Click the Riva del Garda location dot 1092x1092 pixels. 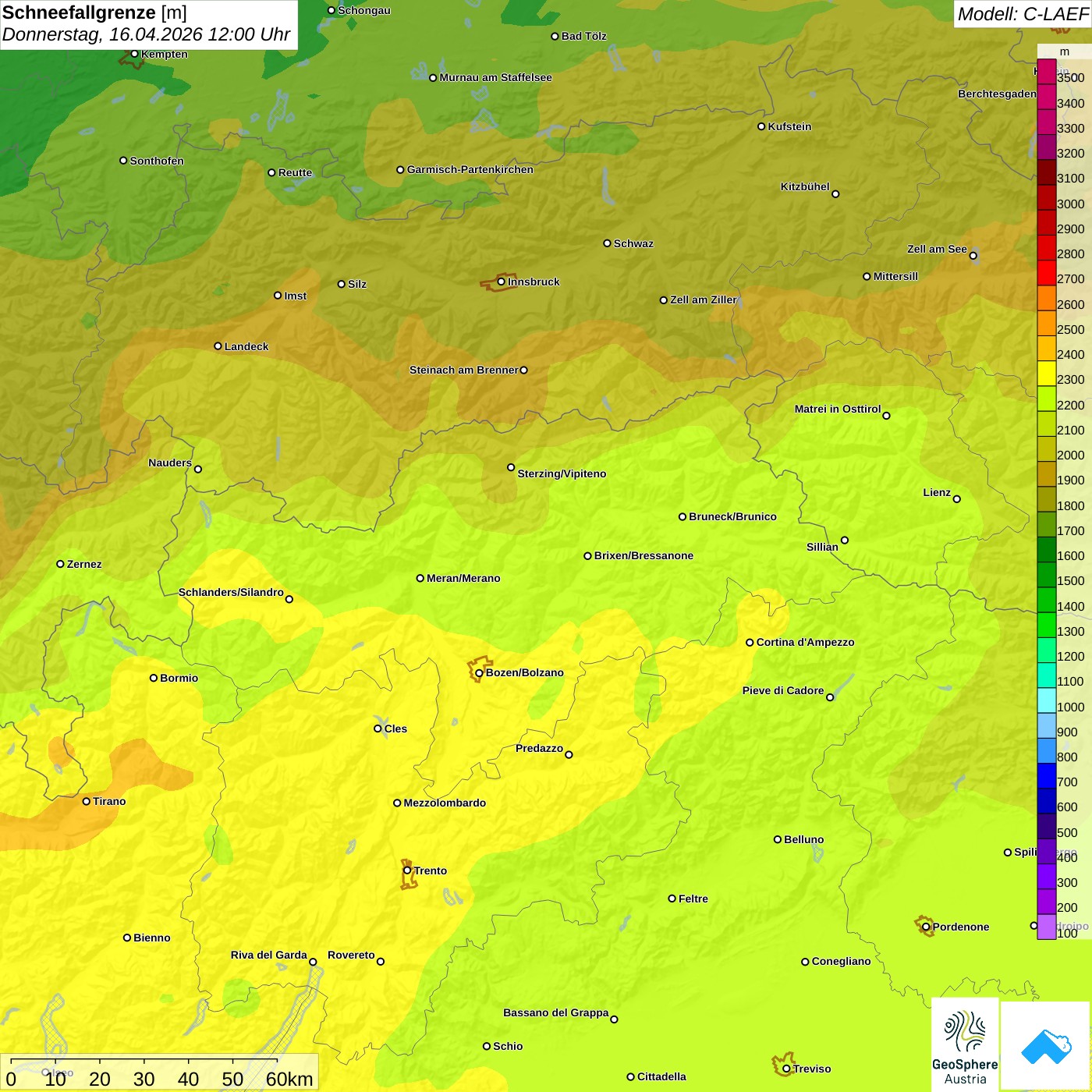pyautogui.click(x=313, y=962)
